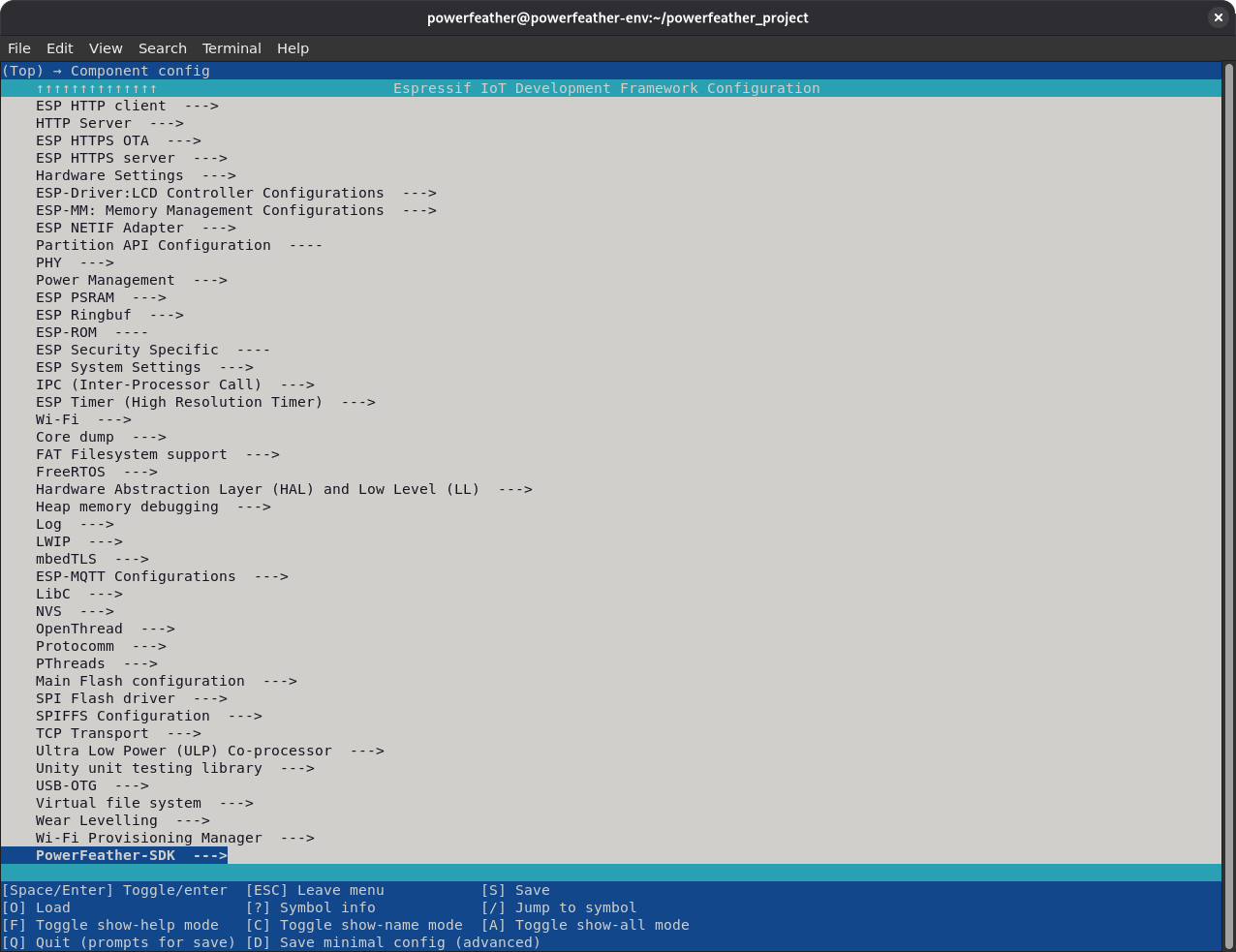The image size is (1236, 952).
Task: Click the [/] Jump to symbol hint
Action: [559, 907]
